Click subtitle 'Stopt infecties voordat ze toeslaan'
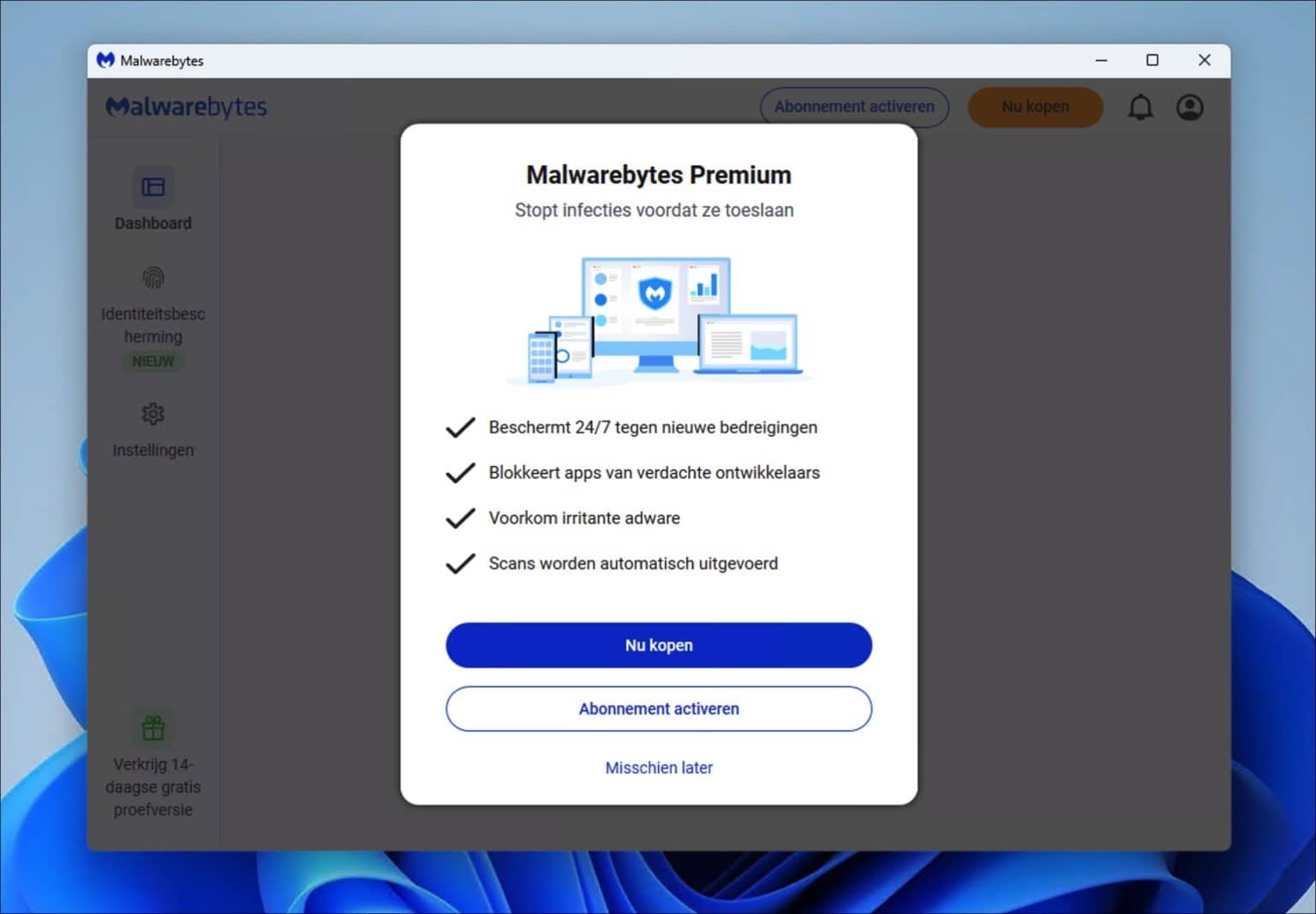The height and width of the screenshot is (914, 1316). click(x=654, y=210)
